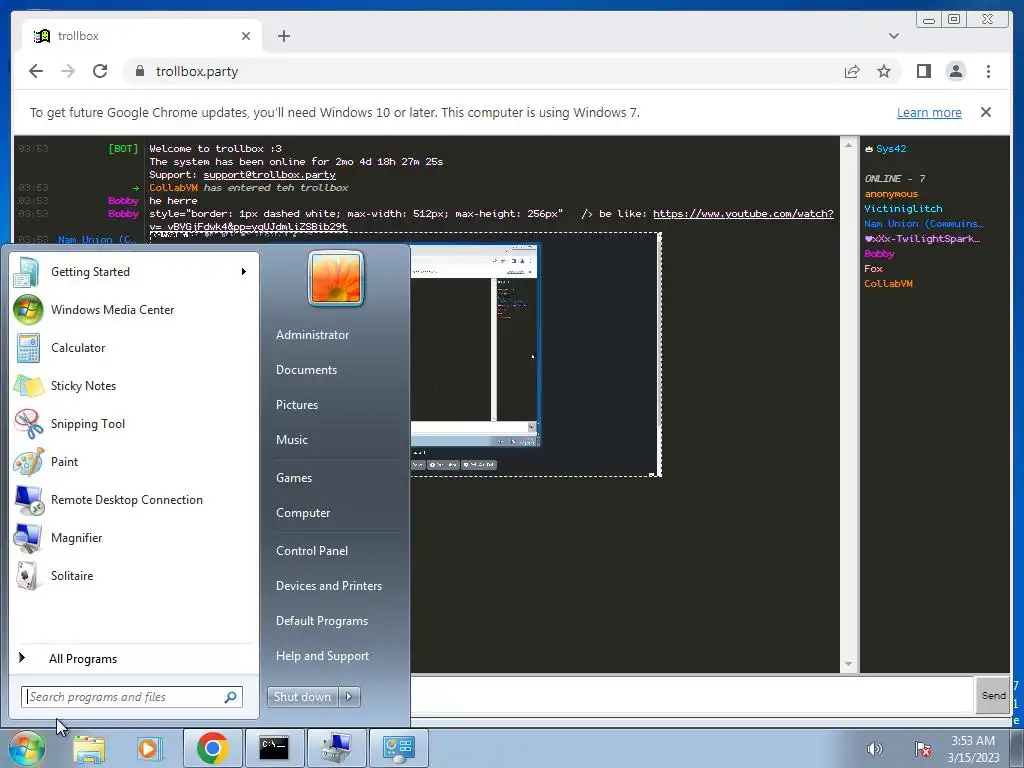Click the Remote Desktop Connection icon
This screenshot has width=1024, height=768.
[x=29, y=500]
